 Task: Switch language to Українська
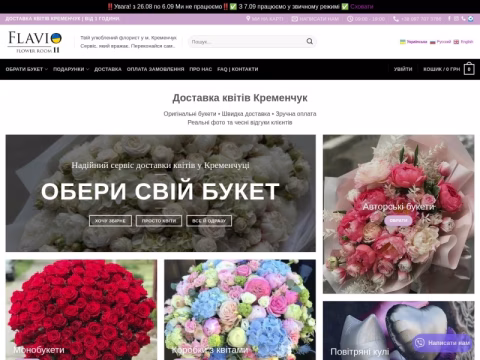pyautogui.click(x=417, y=42)
